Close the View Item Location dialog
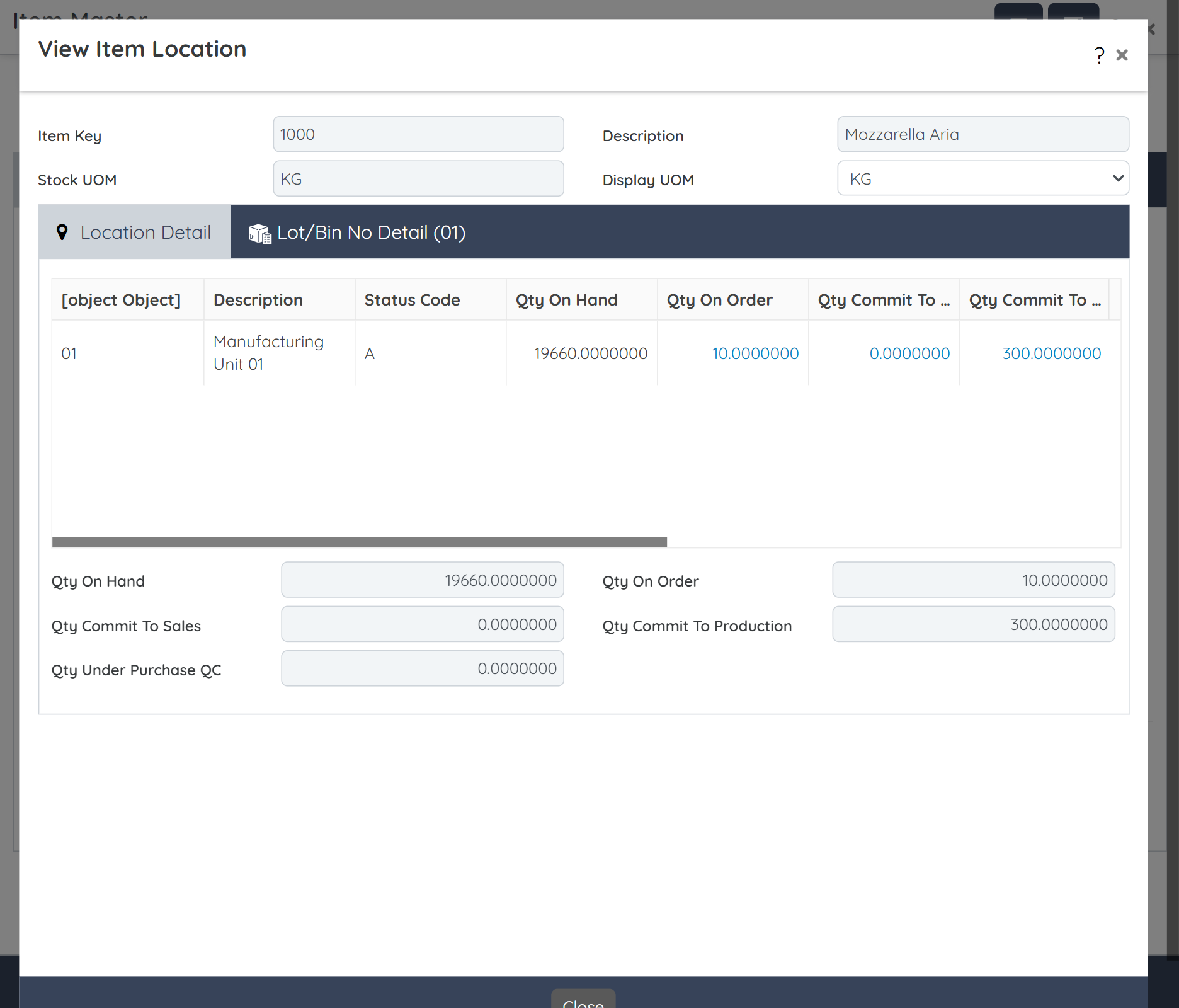1179x1008 pixels. tap(1122, 55)
